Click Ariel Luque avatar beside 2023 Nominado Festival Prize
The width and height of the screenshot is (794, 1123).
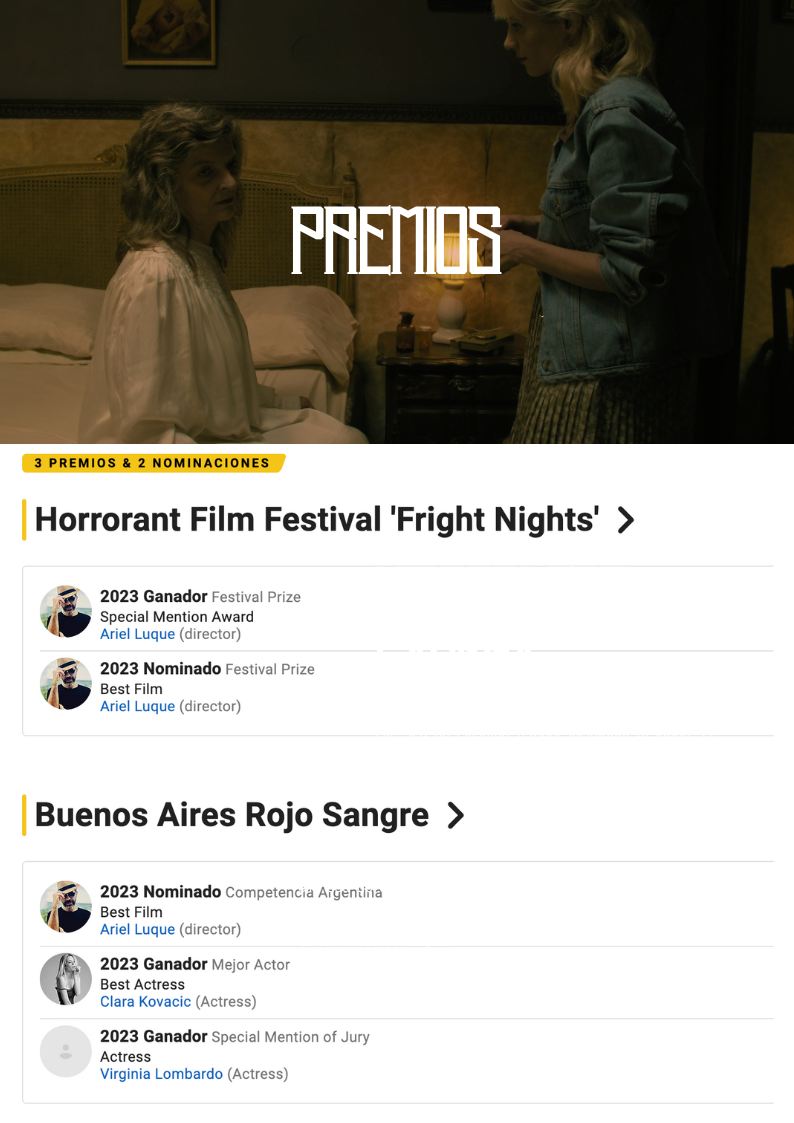66,684
